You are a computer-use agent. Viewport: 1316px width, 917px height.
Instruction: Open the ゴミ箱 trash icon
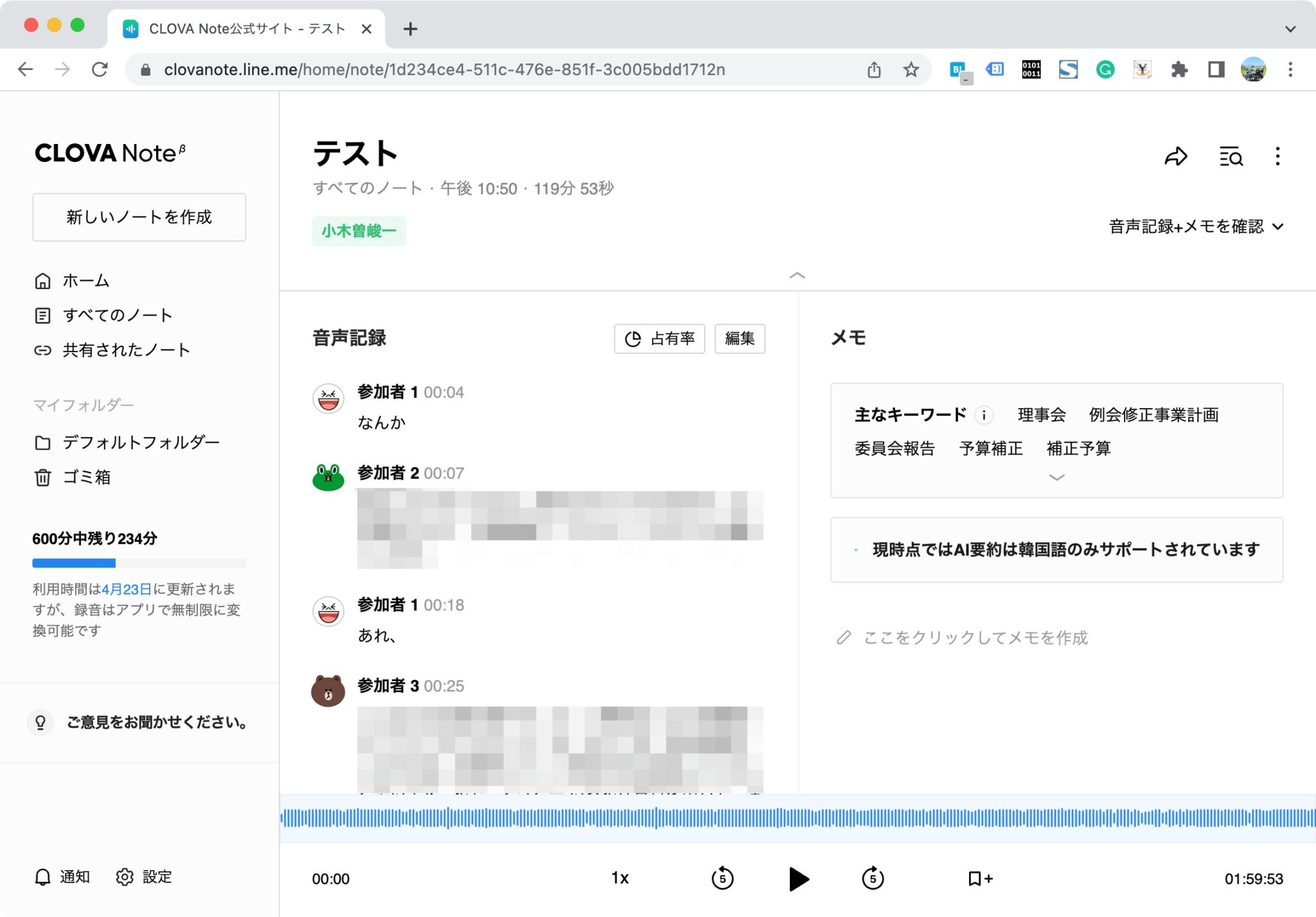tap(42, 478)
